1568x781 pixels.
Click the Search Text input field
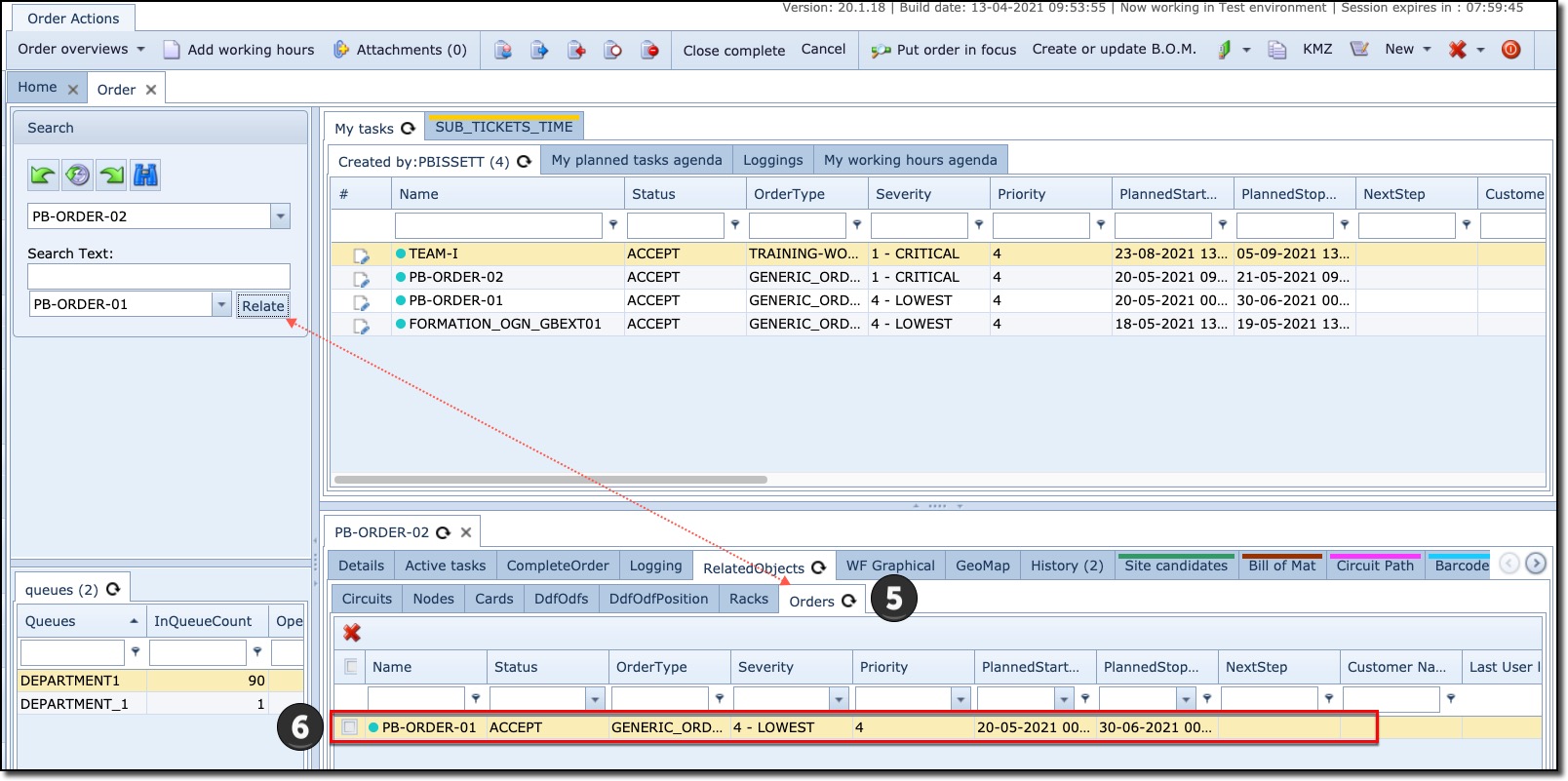click(x=158, y=277)
